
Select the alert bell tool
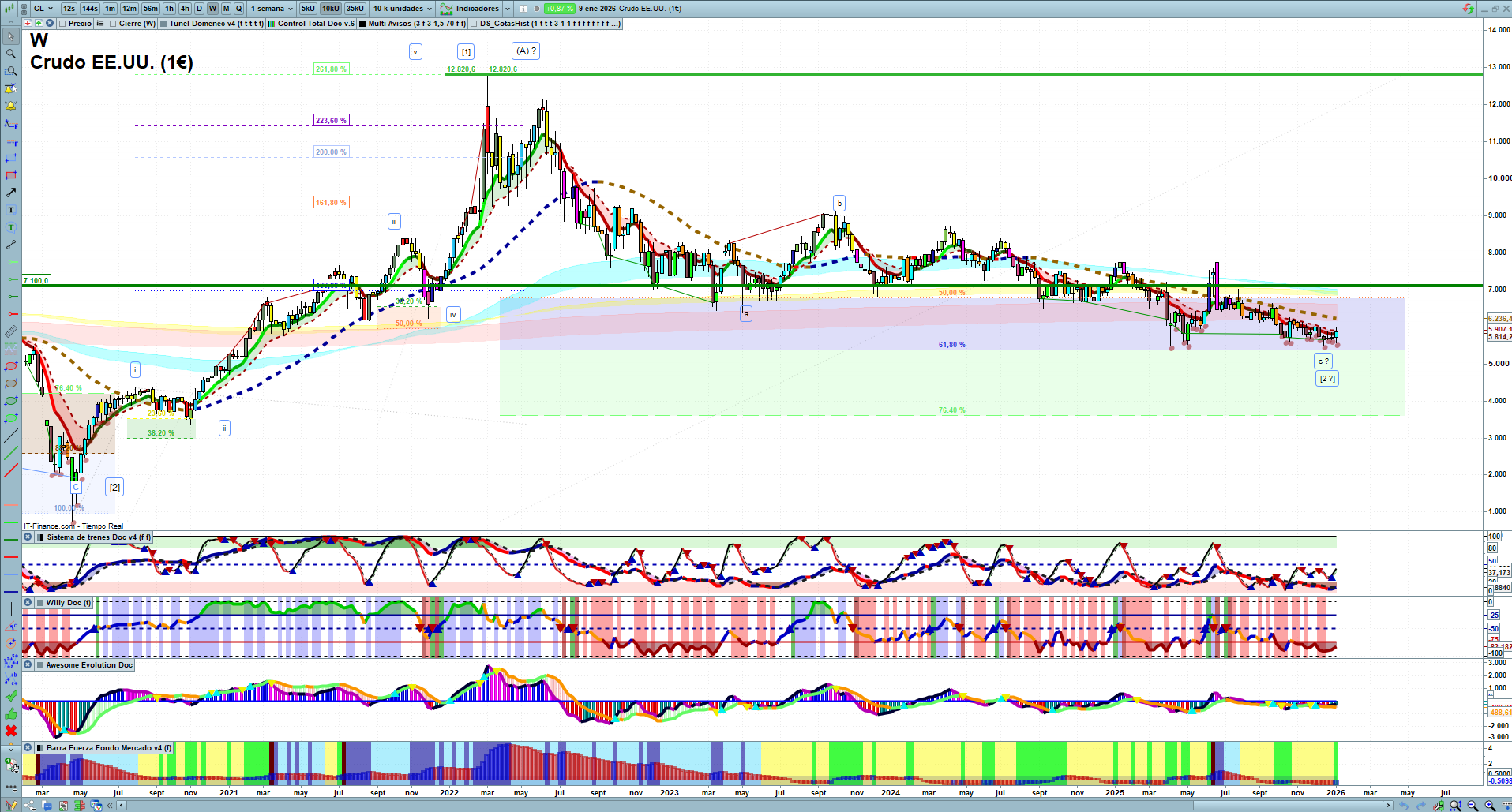pos(11,106)
